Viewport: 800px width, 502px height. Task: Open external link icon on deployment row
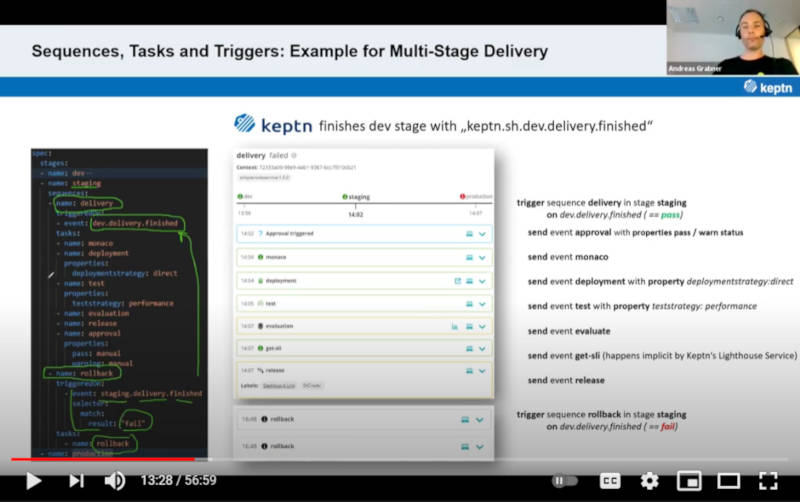pyautogui.click(x=458, y=281)
